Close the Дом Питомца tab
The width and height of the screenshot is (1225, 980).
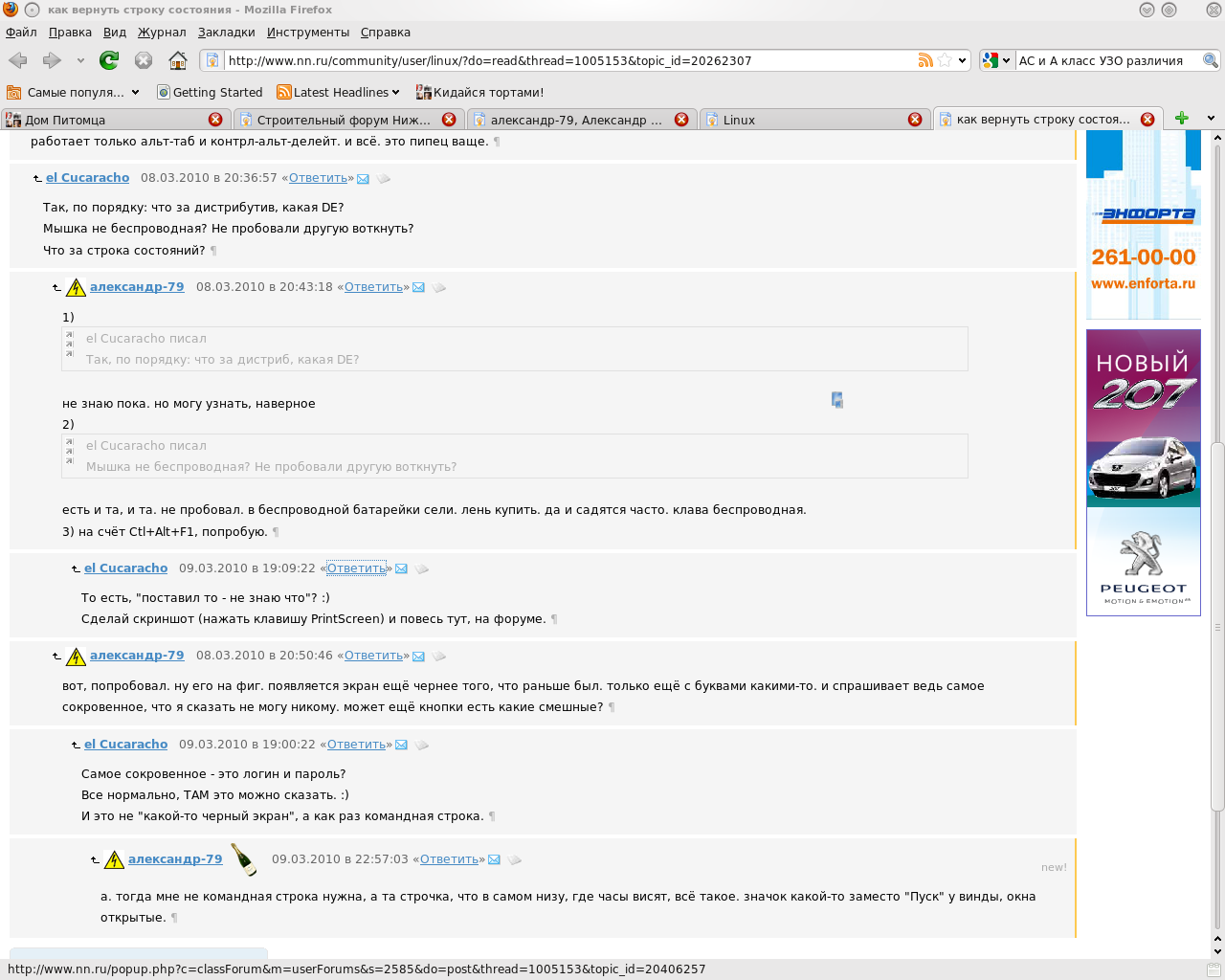tap(215, 120)
